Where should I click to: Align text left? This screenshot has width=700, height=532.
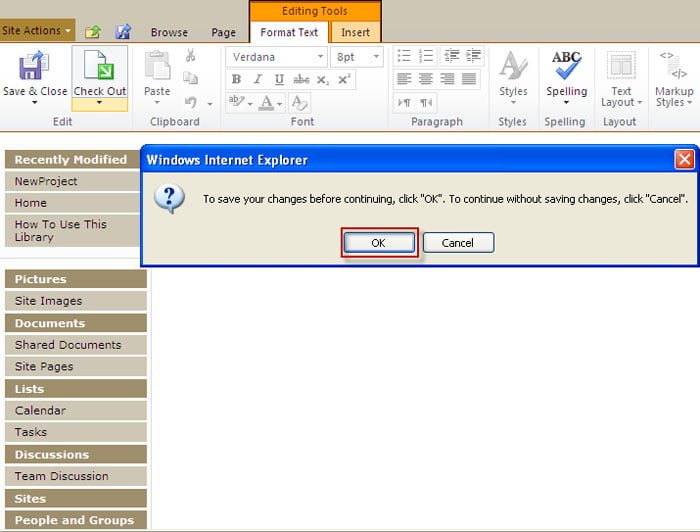[x=404, y=79]
